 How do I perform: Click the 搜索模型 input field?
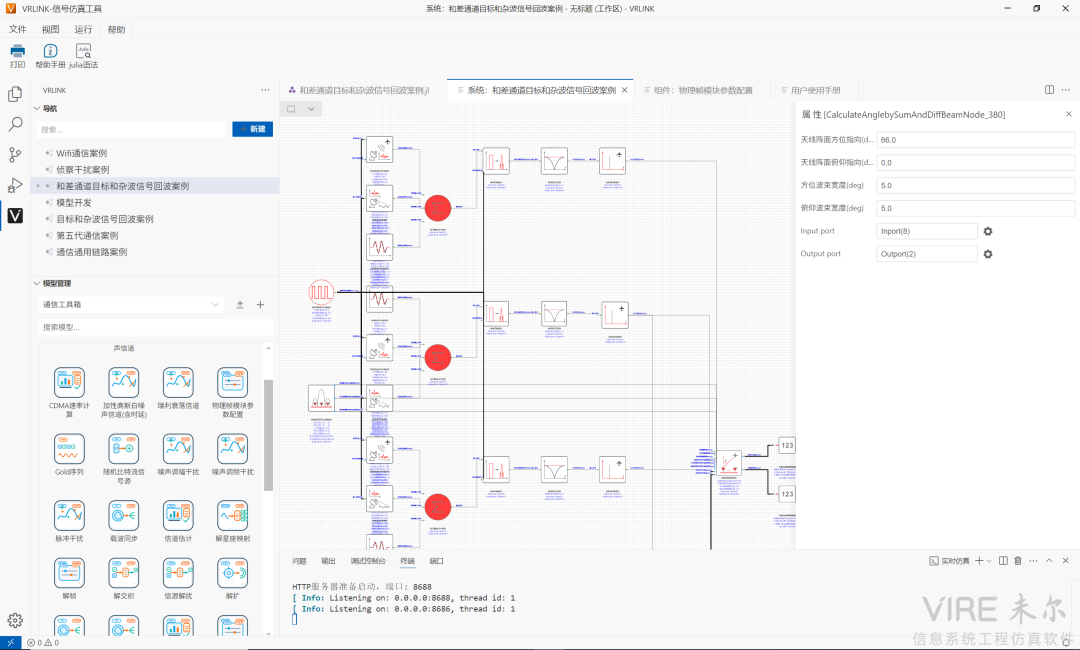pos(156,327)
